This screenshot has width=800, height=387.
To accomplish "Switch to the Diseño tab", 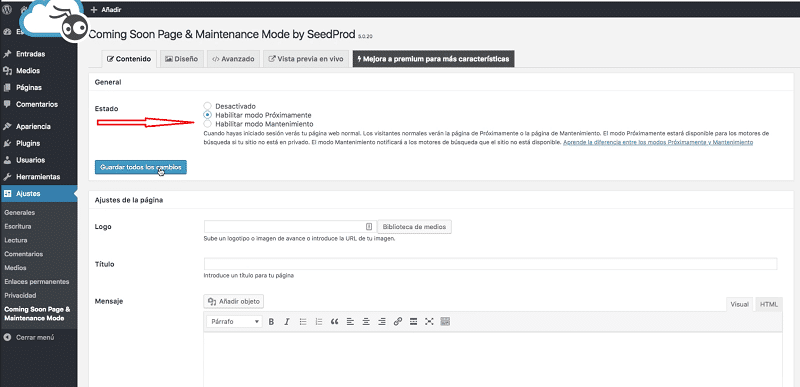I will (x=182, y=59).
